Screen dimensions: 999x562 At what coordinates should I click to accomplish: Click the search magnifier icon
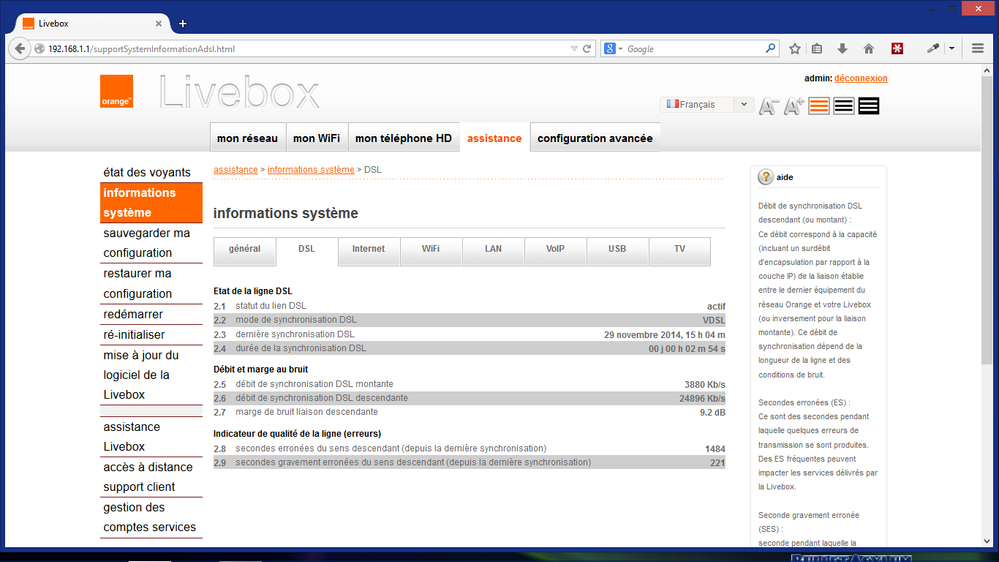(770, 48)
